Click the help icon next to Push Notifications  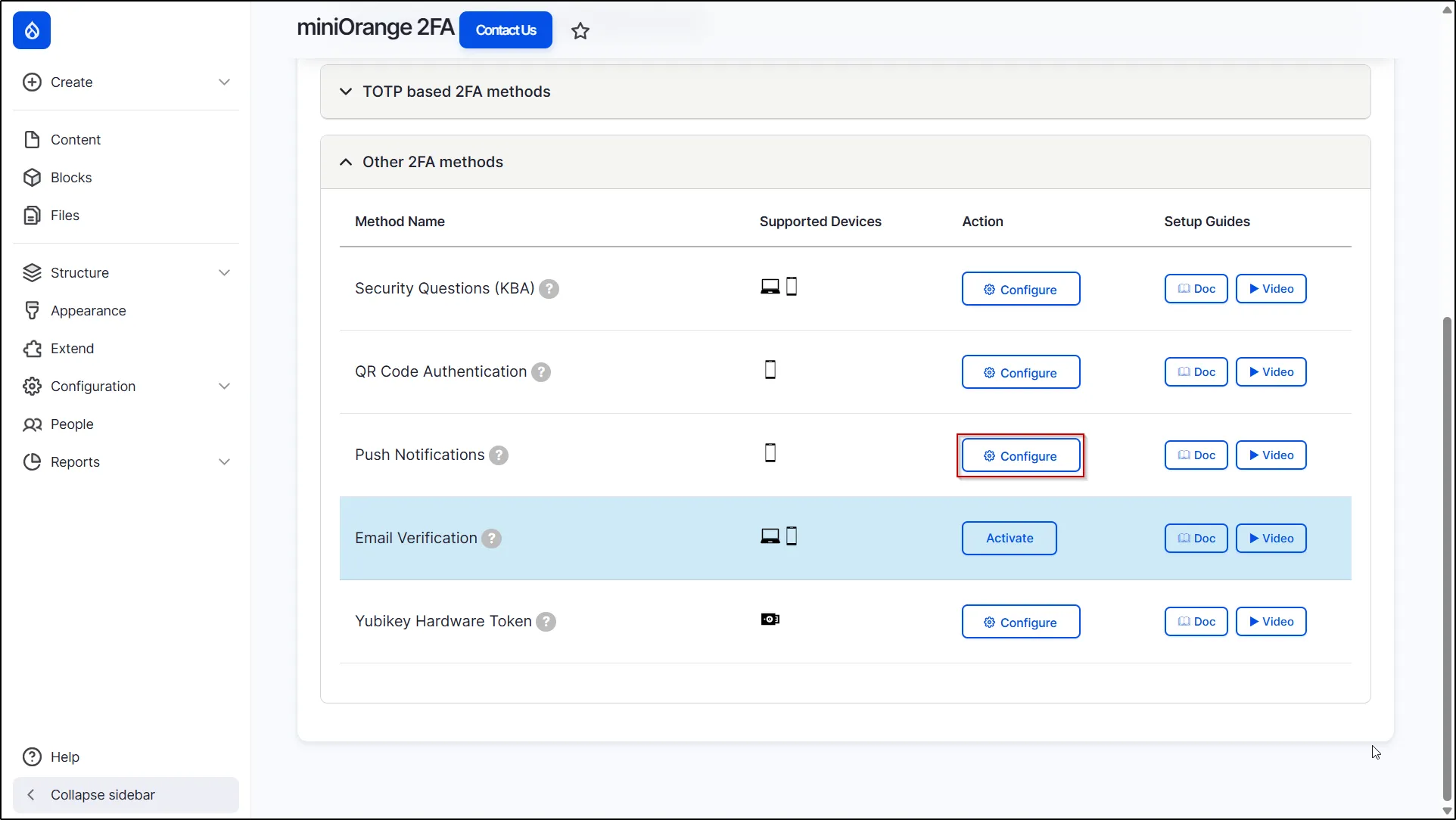(x=499, y=455)
